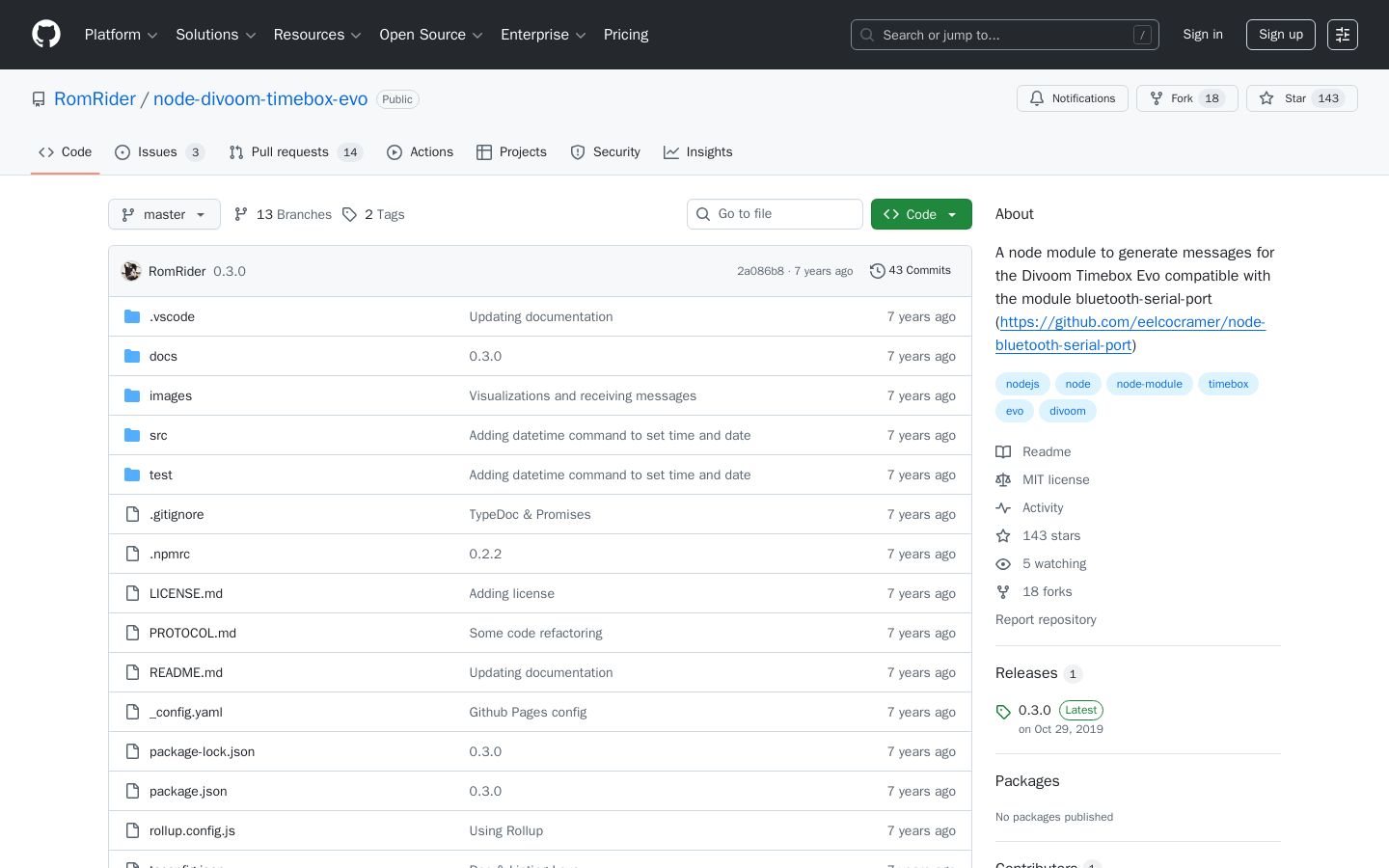The image size is (1389, 868).
Task: Open commit message 'TypeDoc & Promises'
Action: tap(530, 514)
